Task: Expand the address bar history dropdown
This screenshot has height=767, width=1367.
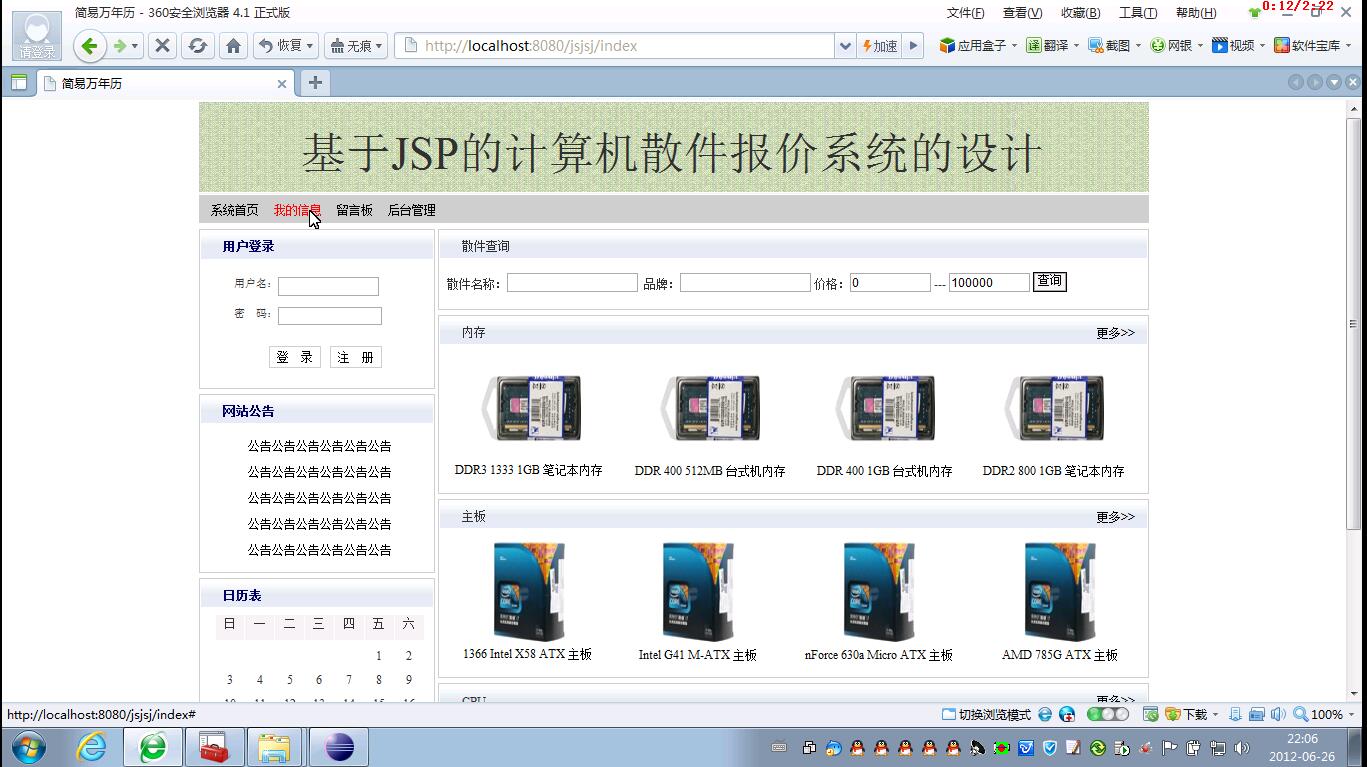Action: [846, 46]
